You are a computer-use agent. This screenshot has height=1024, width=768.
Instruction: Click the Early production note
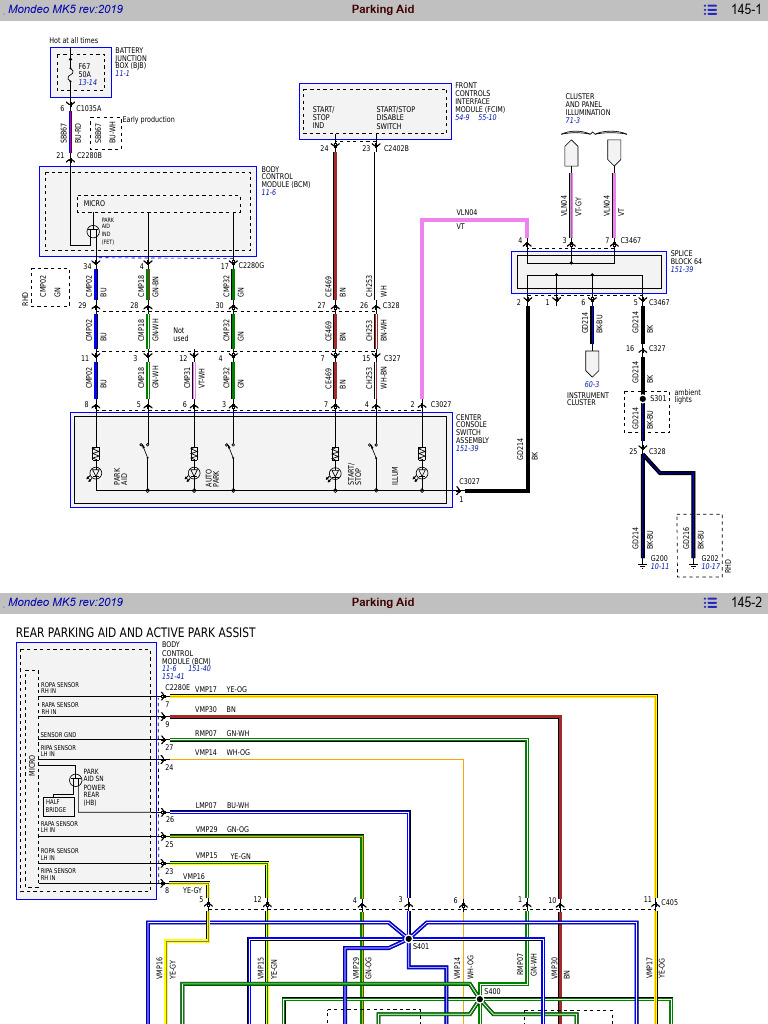(x=149, y=120)
